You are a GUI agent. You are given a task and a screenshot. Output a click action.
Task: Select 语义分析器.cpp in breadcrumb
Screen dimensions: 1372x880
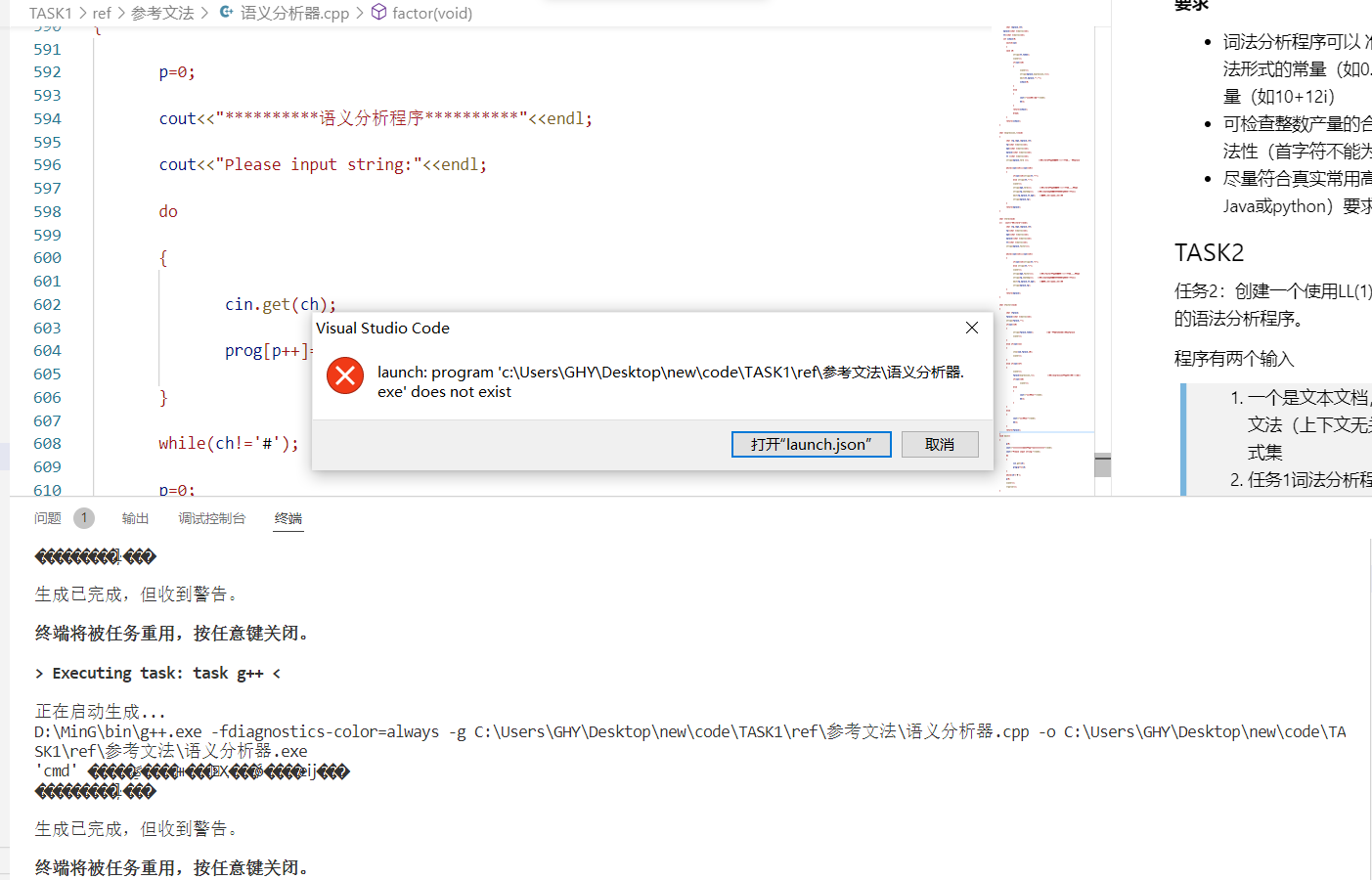pos(294,13)
